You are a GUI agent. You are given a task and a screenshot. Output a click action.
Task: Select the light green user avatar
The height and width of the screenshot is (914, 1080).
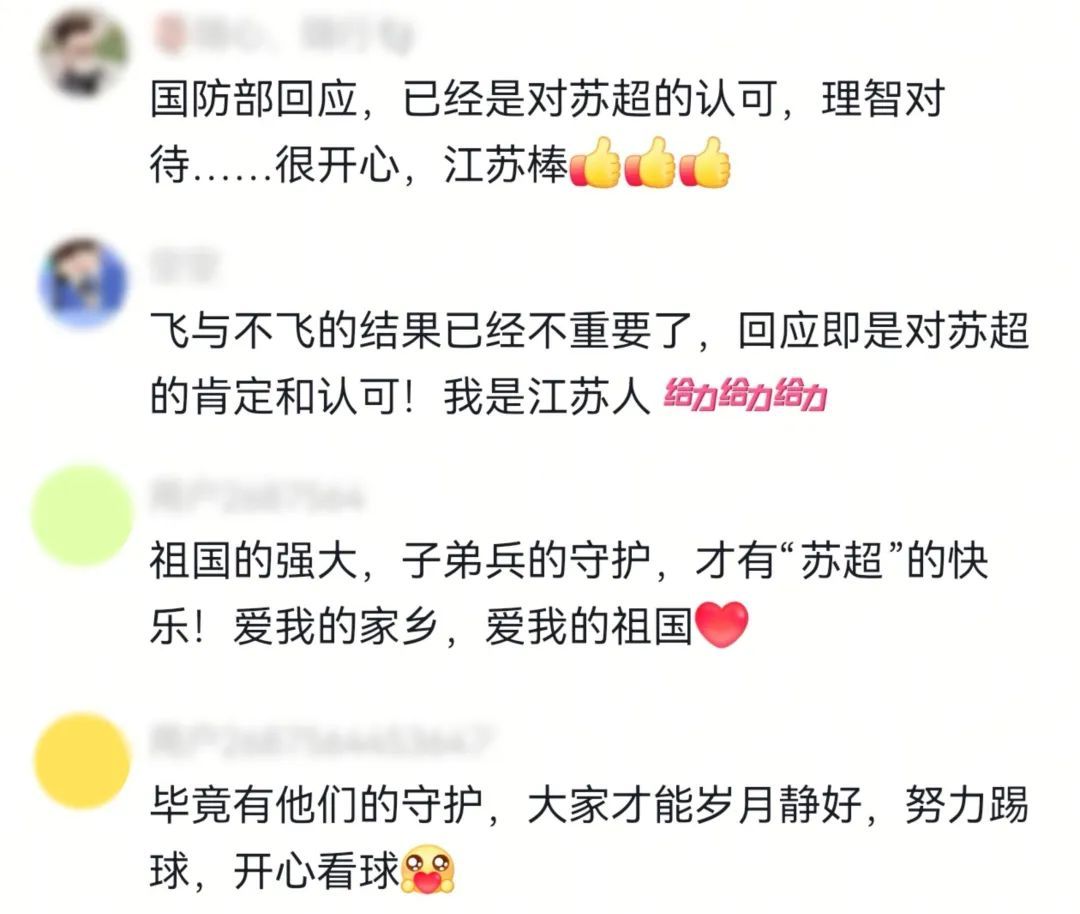coord(82,515)
